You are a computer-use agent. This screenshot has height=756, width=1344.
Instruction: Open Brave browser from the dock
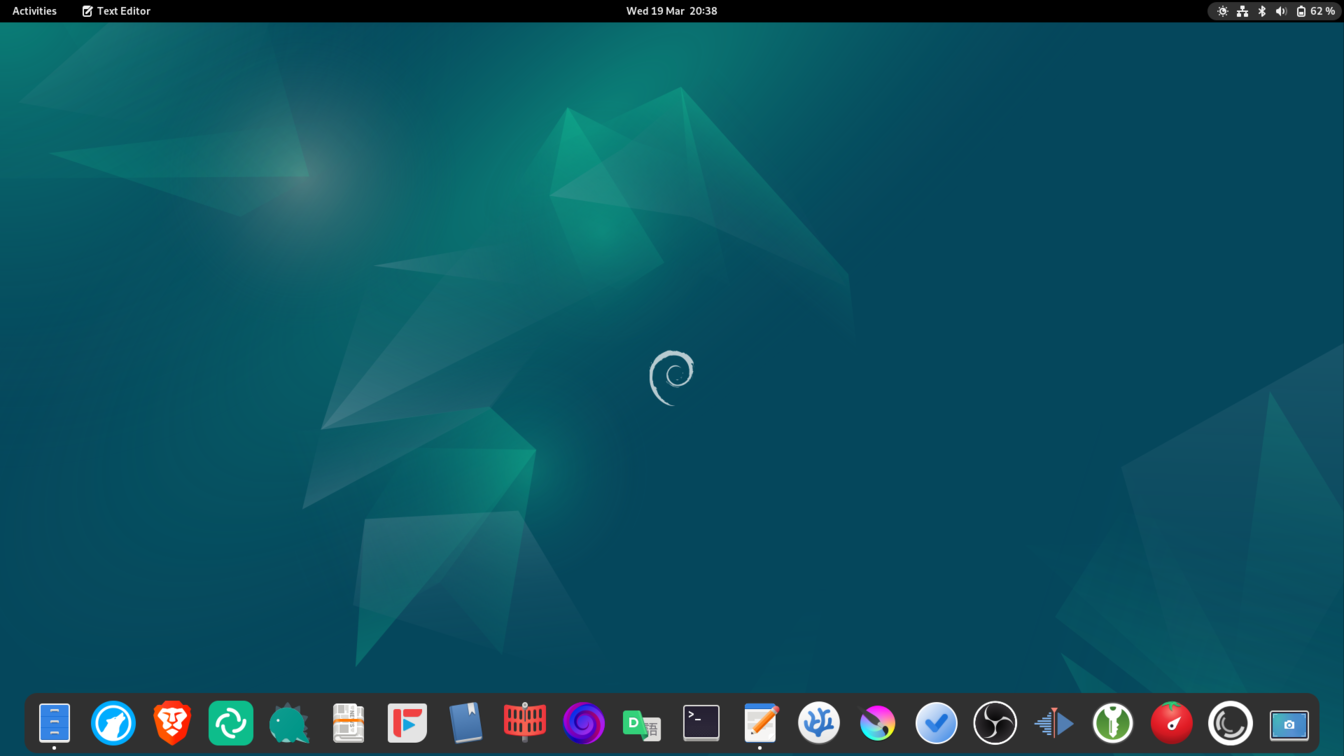click(x=172, y=722)
